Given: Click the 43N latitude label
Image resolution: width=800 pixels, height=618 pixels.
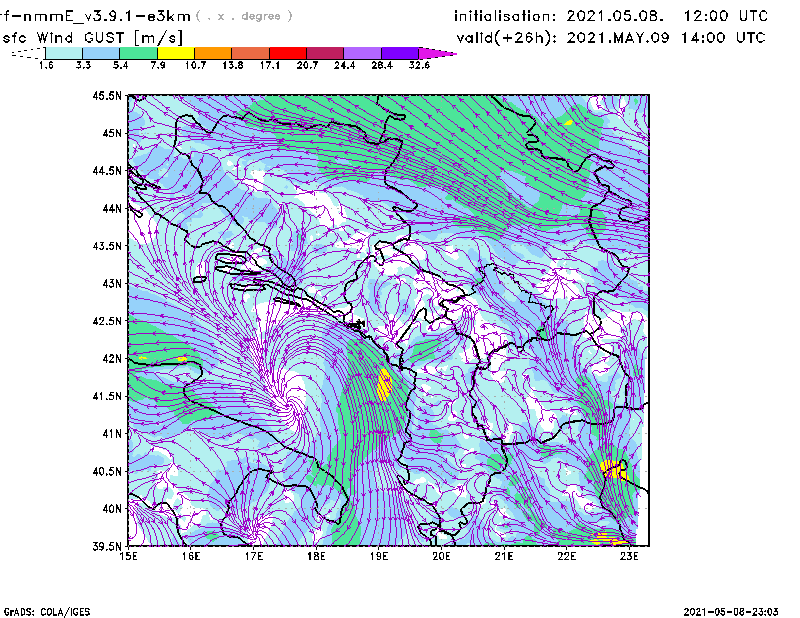Looking at the screenshot, I should 112,283.
